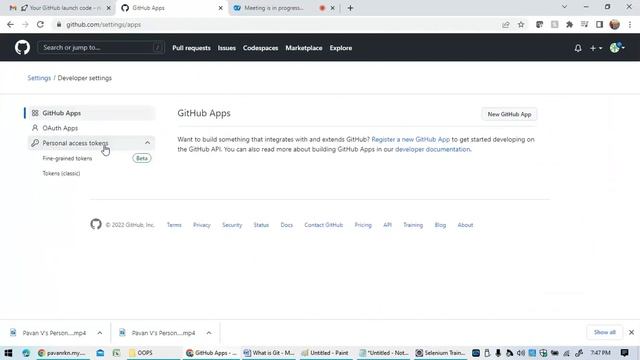
Task: Follow the Register a new GitHub App link
Action: coord(411,140)
